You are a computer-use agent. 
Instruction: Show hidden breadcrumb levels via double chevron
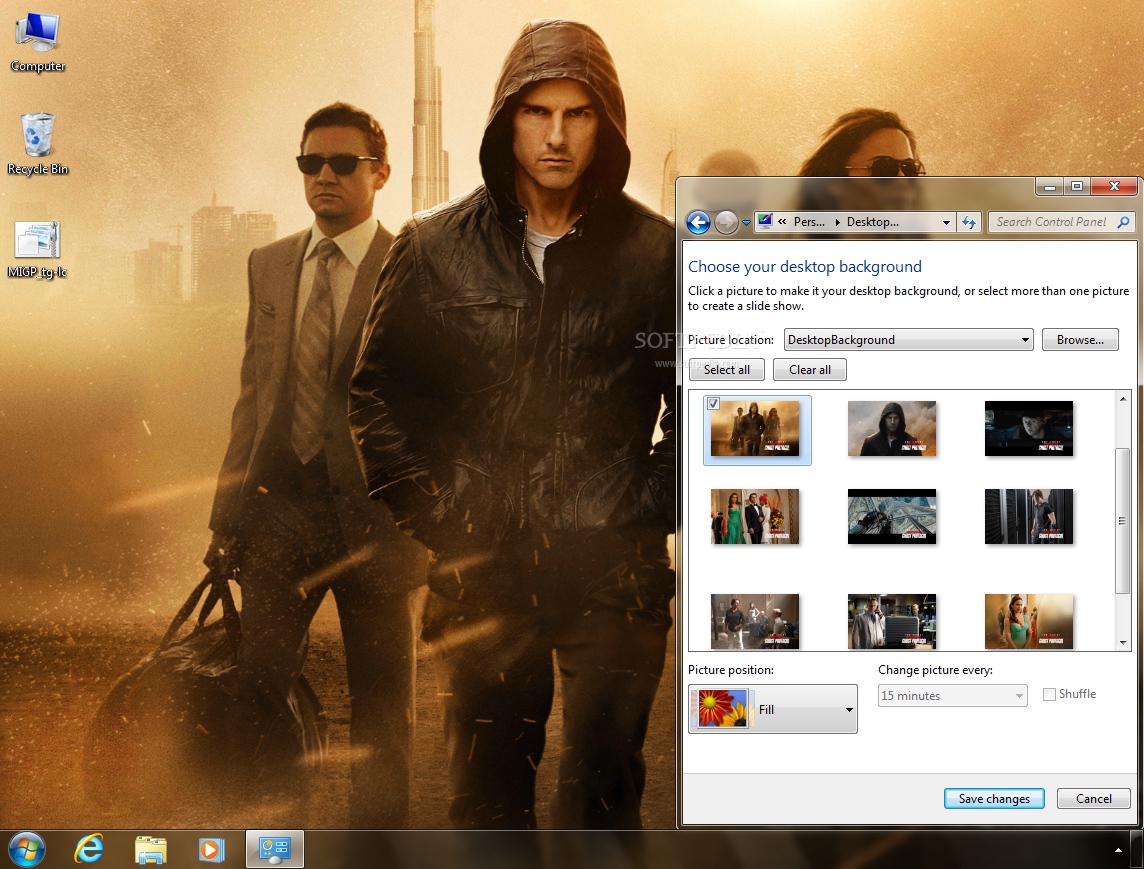coord(782,222)
